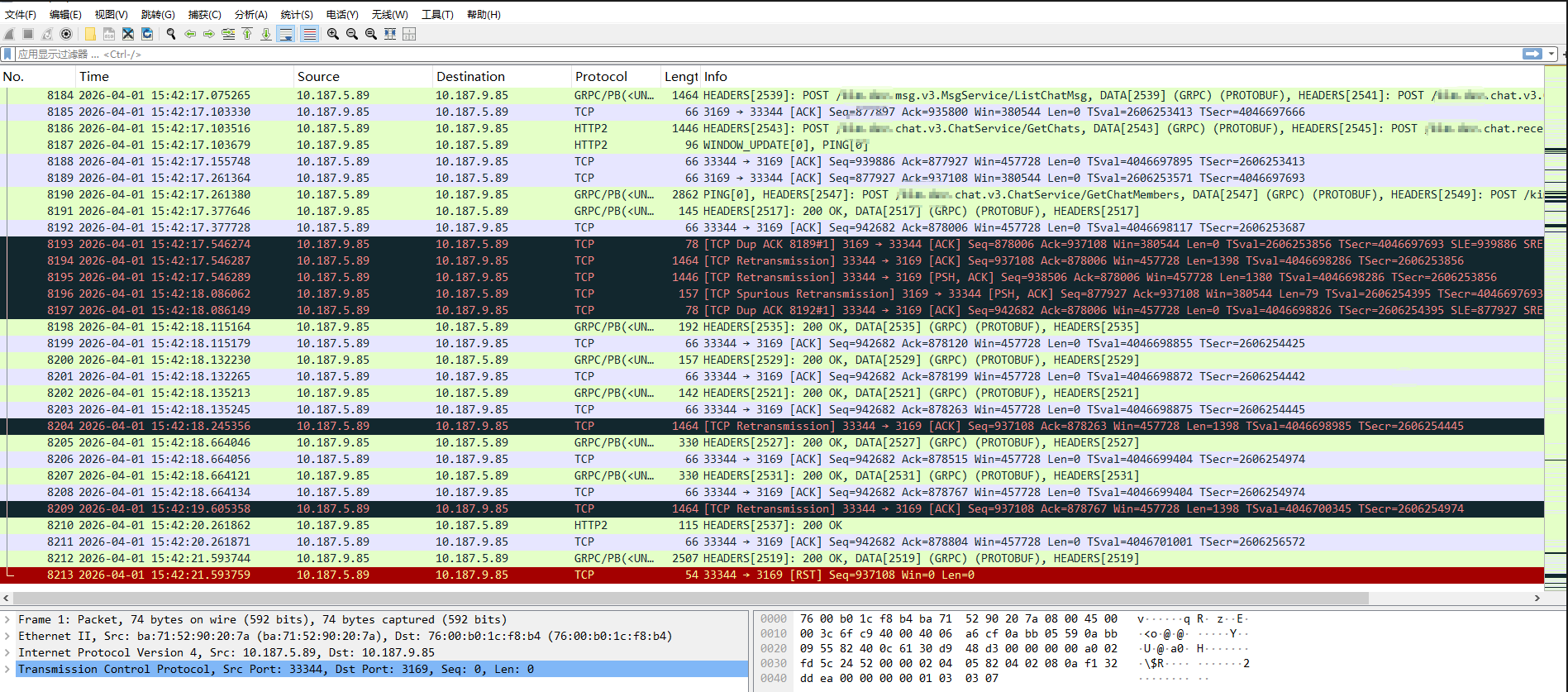Open the 电话(Y) menu
Viewport: 1568px width, 692px height.
(x=342, y=14)
